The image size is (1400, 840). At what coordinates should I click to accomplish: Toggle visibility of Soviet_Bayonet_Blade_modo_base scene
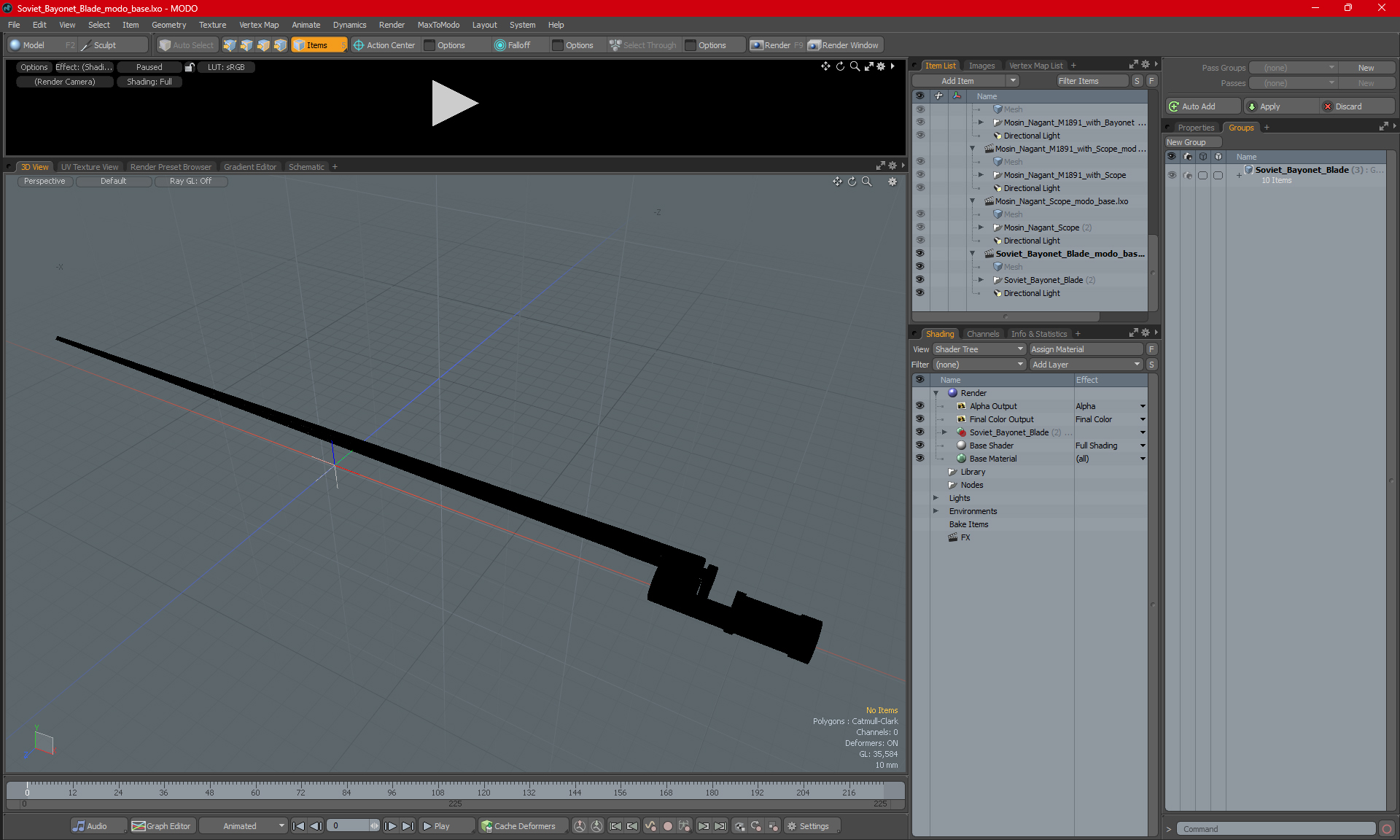(919, 254)
